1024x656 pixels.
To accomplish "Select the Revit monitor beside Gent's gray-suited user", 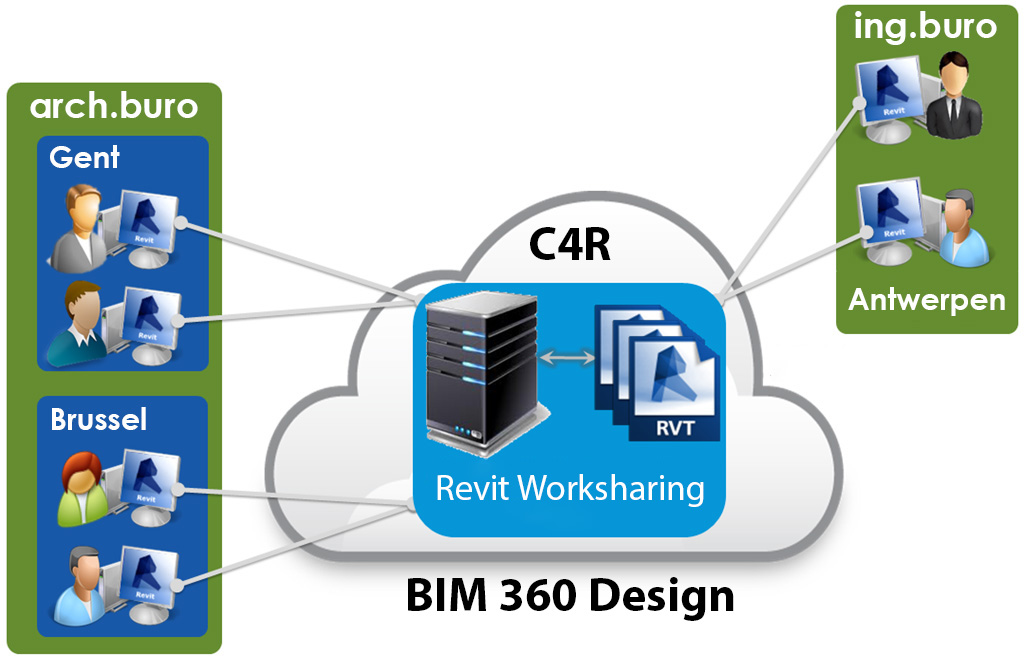I will 148,228.
